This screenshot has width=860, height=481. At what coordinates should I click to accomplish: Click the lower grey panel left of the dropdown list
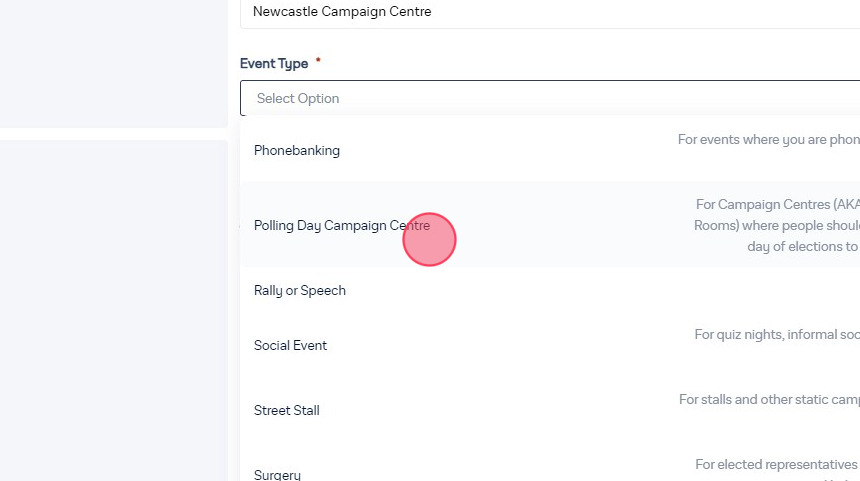click(x=113, y=310)
